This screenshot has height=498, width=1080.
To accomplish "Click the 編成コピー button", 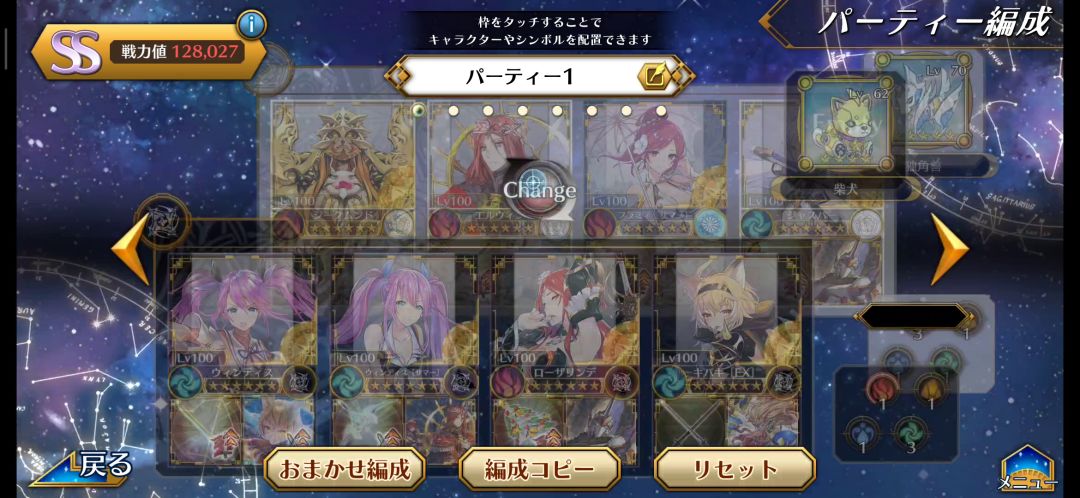I will 539,470.
